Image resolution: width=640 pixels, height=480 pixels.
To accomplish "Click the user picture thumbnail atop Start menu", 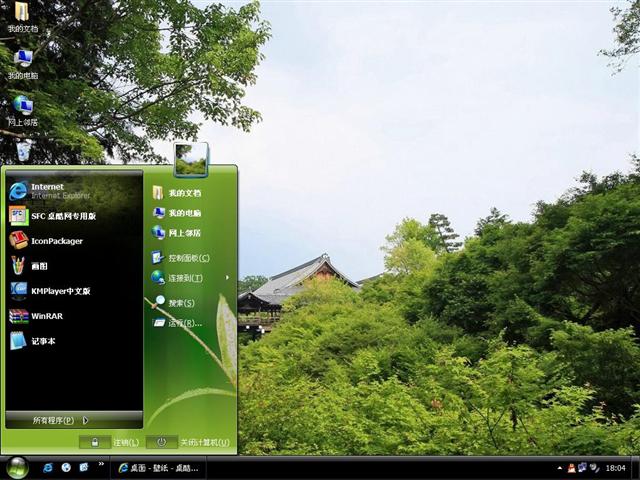I will click(191, 160).
